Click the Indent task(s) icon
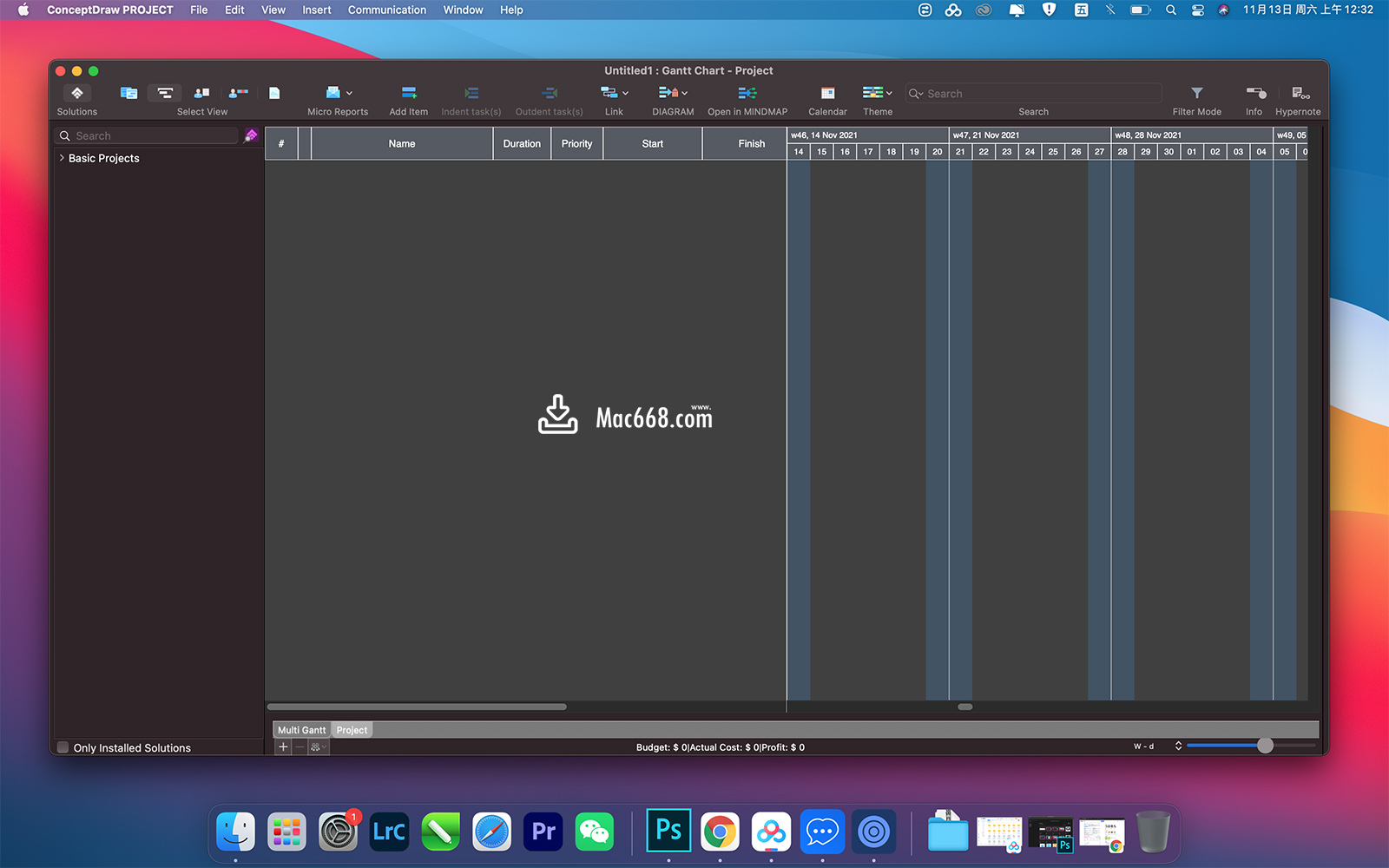This screenshot has height=868, width=1389. [x=471, y=93]
